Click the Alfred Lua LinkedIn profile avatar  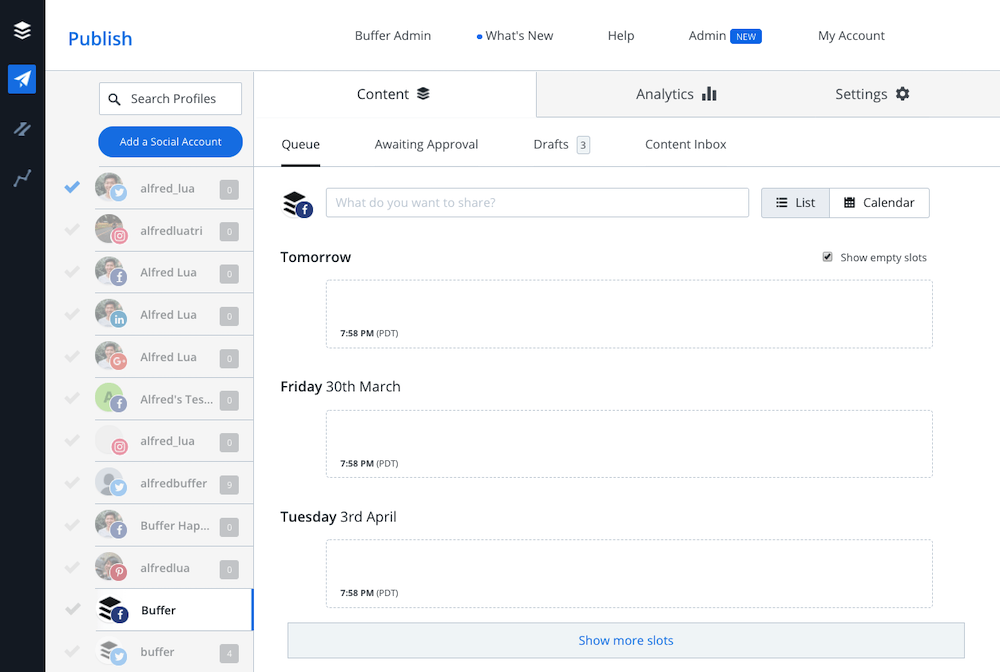point(111,314)
